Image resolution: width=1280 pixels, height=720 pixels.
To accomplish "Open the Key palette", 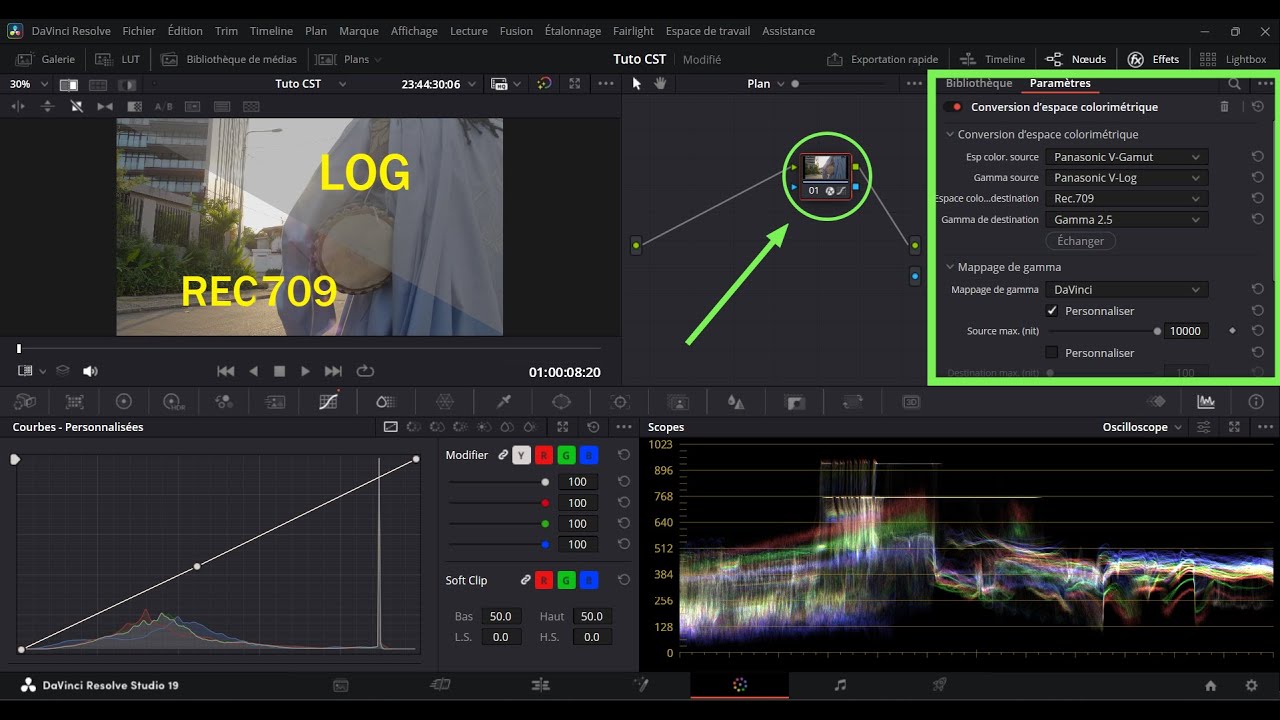I will [796, 401].
